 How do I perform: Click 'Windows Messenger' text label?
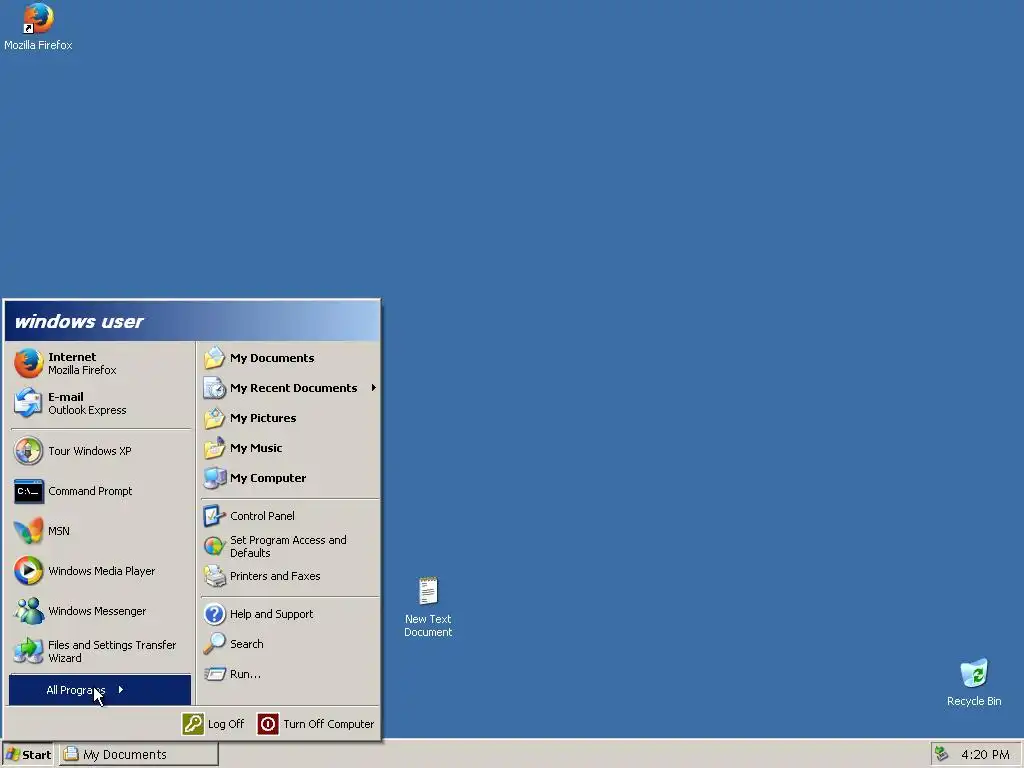click(97, 611)
